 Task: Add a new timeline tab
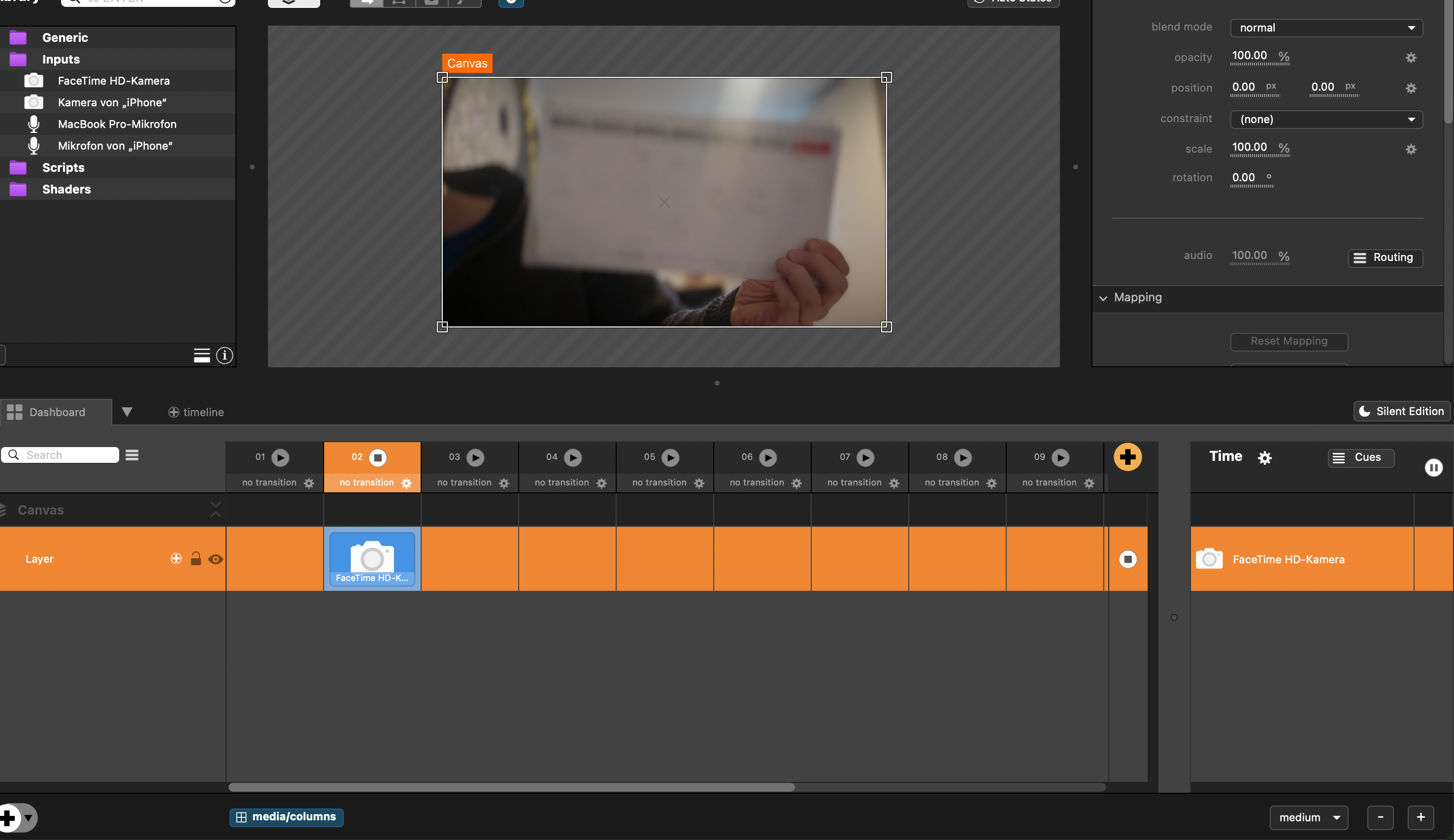[x=196, y=412]
